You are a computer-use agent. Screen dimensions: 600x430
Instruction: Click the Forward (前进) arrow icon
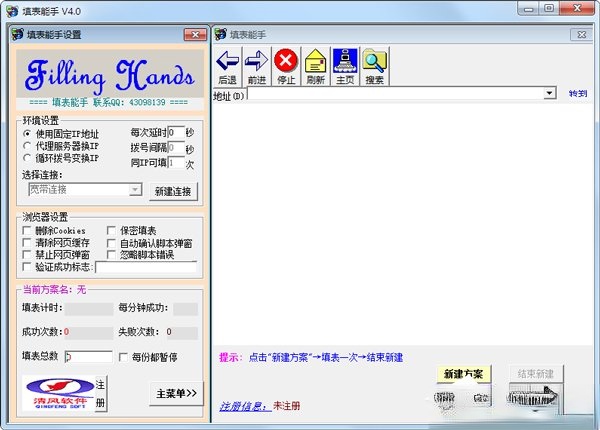pyautogui.click(x=257, y=66)
